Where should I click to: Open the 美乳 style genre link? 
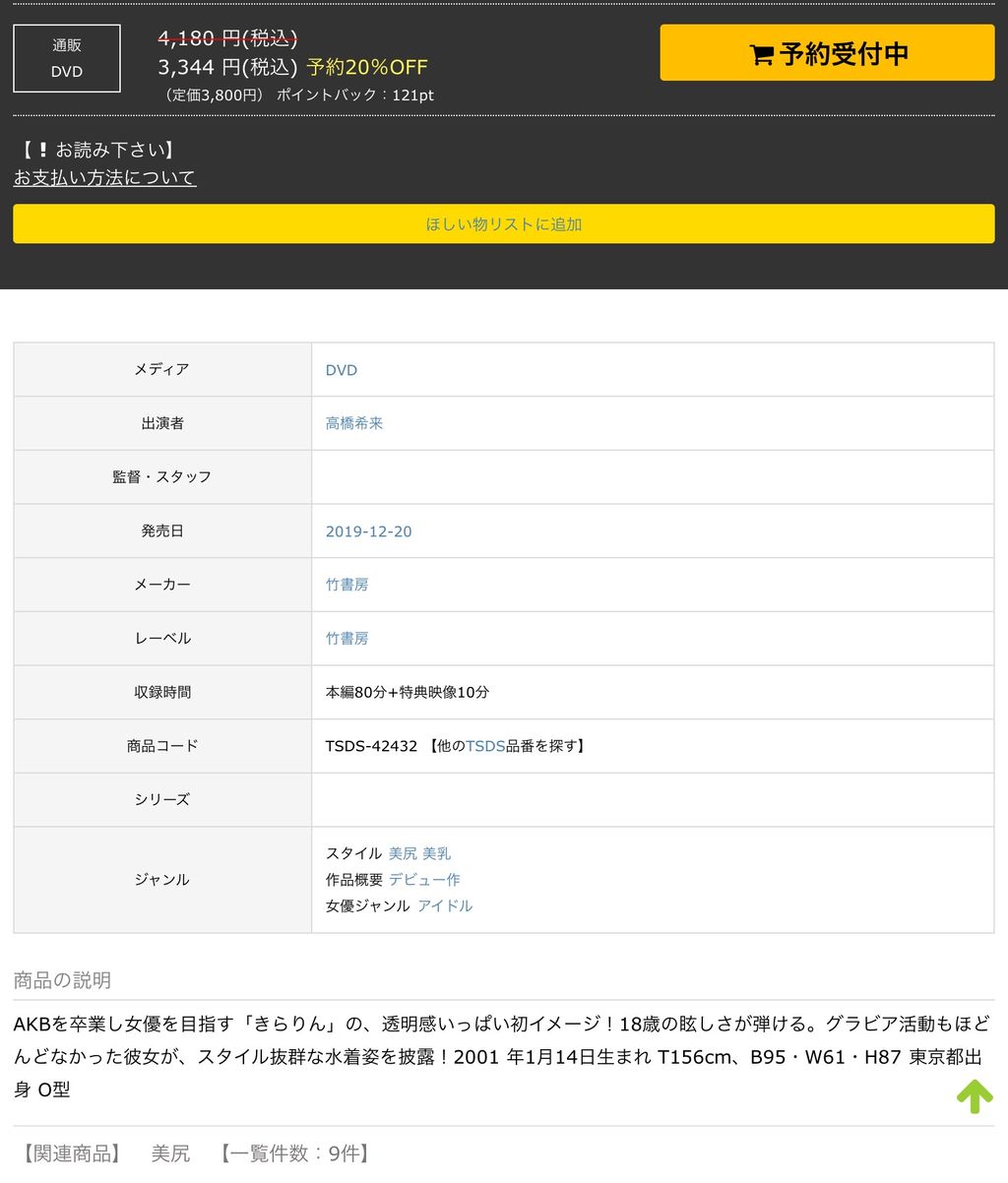[437, 853]
